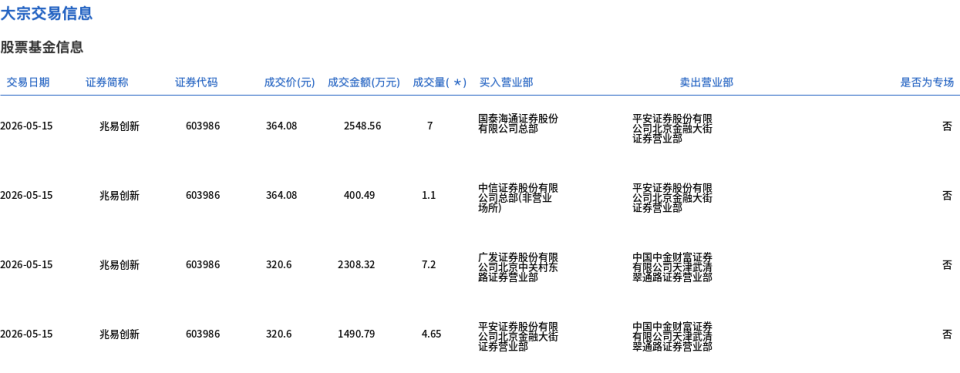Click the 买入营业部 column header
The height and width of the screenshot is (373, 960).
point(506,83)
